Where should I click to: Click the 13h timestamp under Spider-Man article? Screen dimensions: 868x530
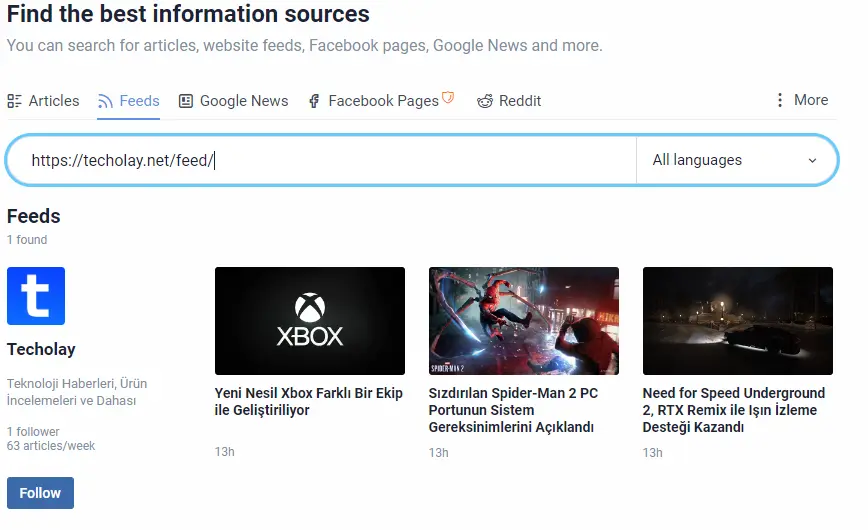[x=438, y=453]
